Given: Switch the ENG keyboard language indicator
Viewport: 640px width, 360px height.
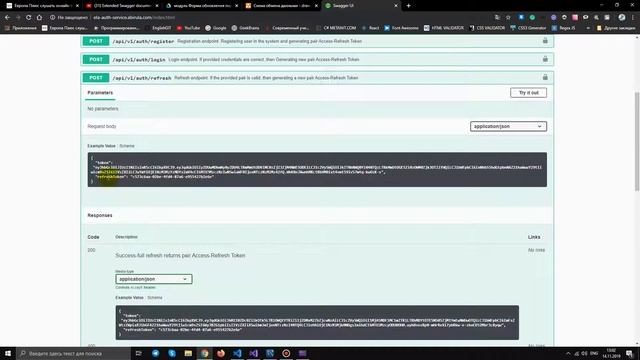Looking at the screenshot, I should (x=594, y=353).
